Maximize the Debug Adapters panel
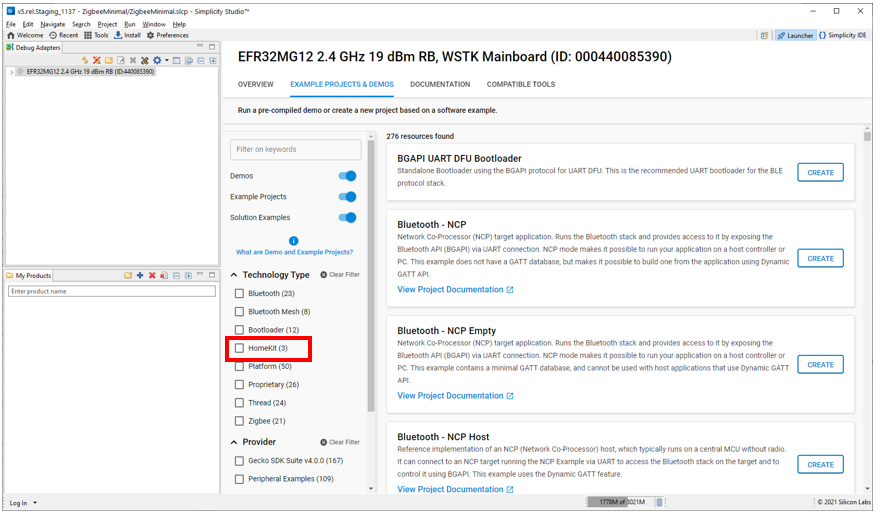This screenshot has height=517, width=878. point(212,47)
